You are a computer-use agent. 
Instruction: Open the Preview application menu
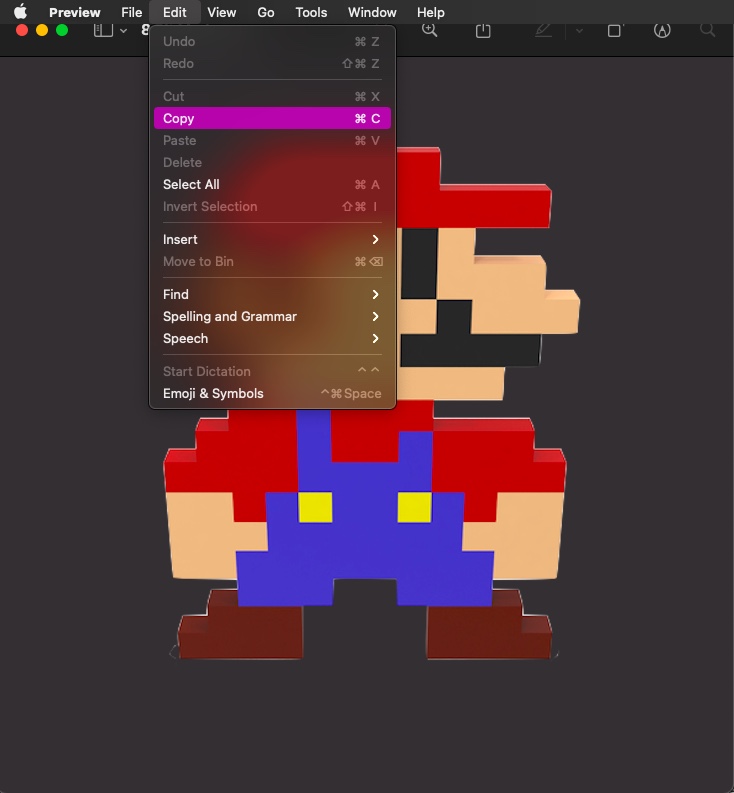pos(74,12)
